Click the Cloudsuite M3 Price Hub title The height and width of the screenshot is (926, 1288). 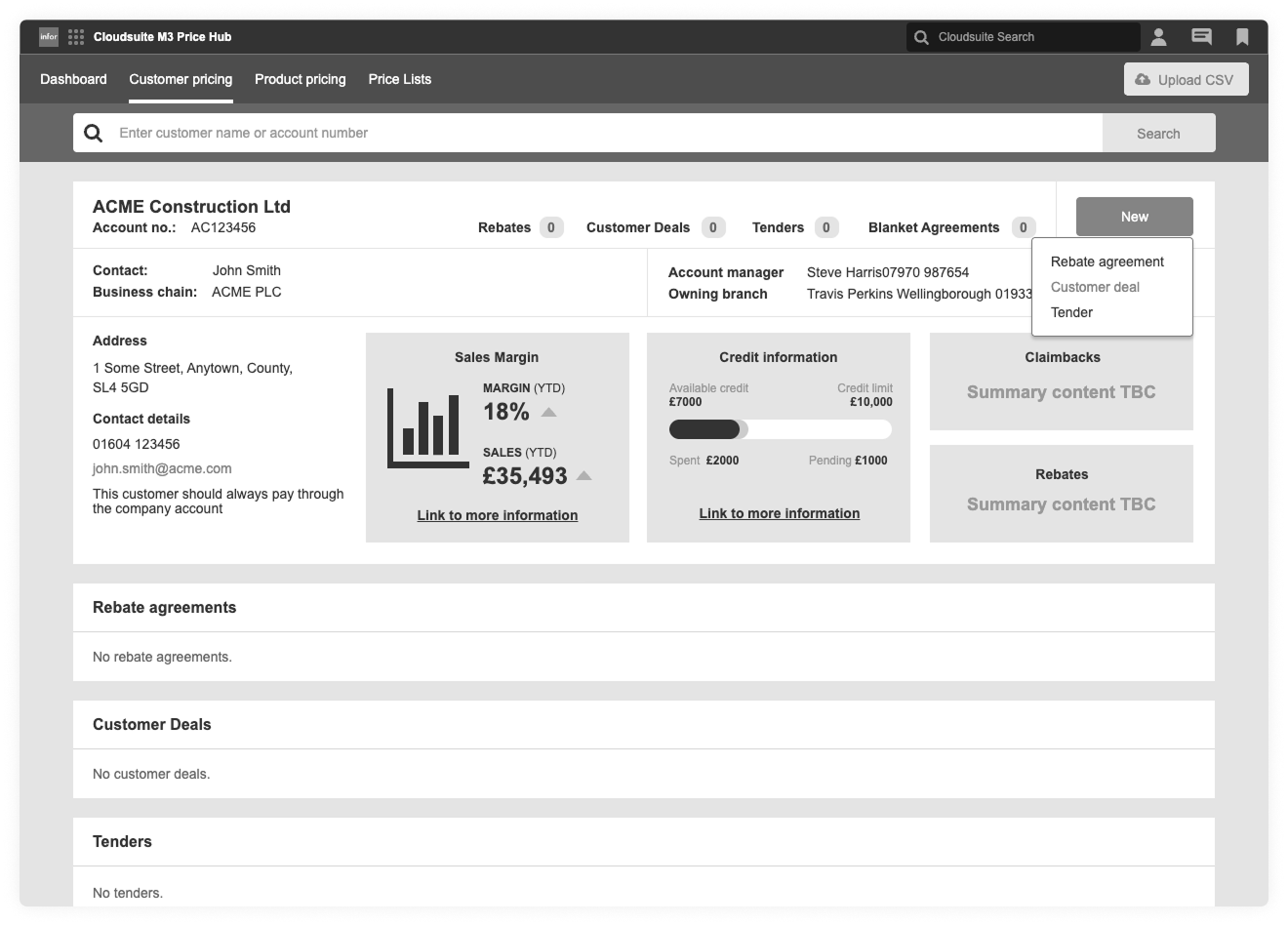point(163,37)
